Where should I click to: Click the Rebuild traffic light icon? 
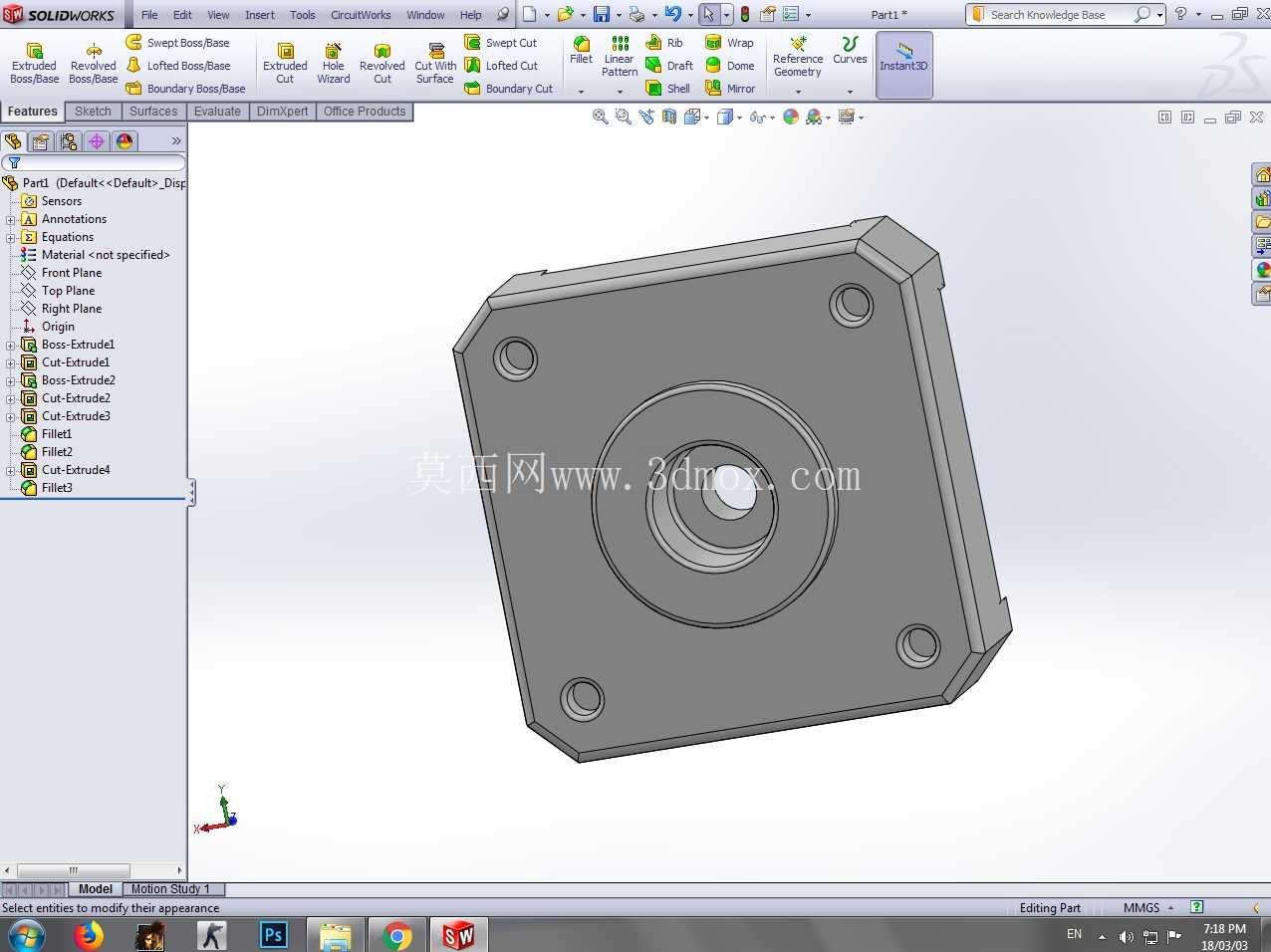pos(745,15)
